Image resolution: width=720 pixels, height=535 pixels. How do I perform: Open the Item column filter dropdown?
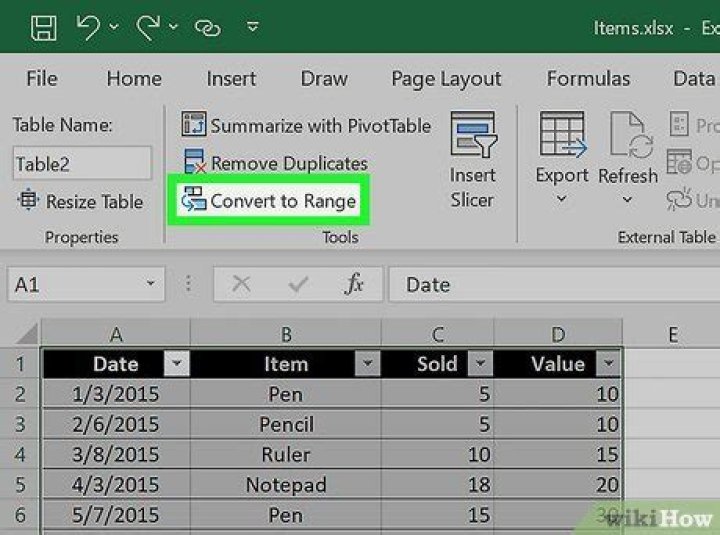click(367, 364)
